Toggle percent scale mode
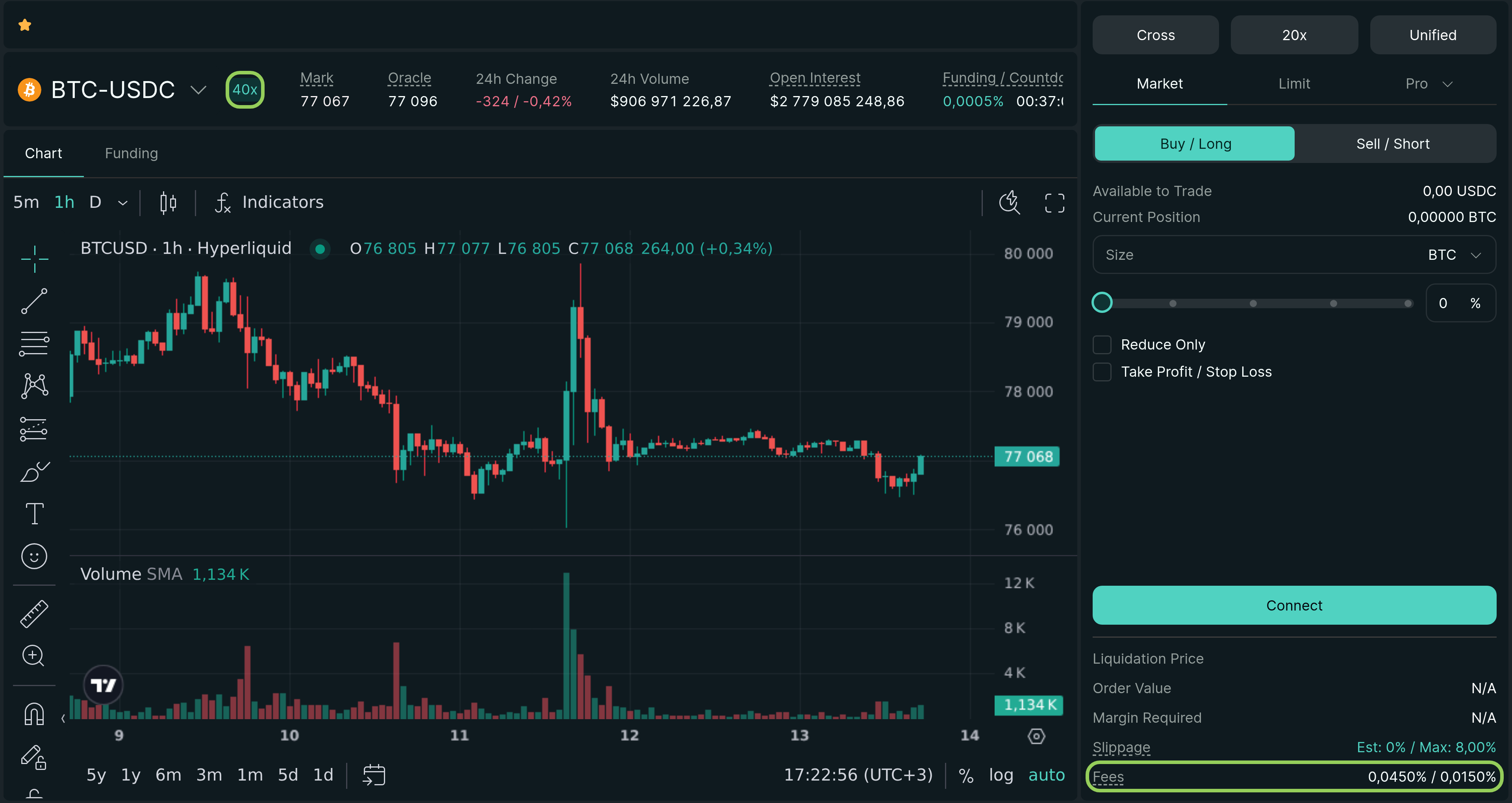 [x=966, y=775]
